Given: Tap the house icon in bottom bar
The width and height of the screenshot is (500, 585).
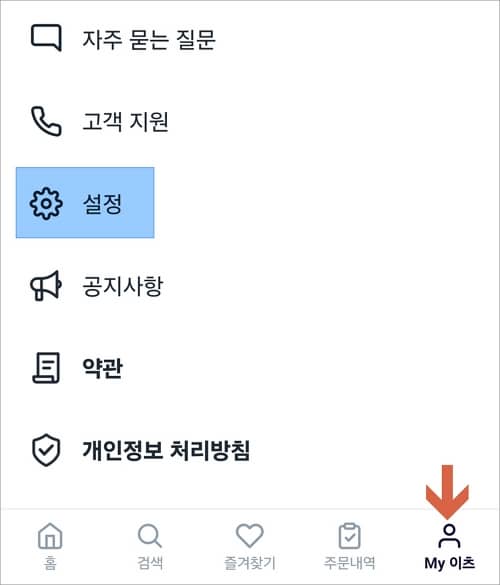Looking at the screenshot, I should point(50,536).
